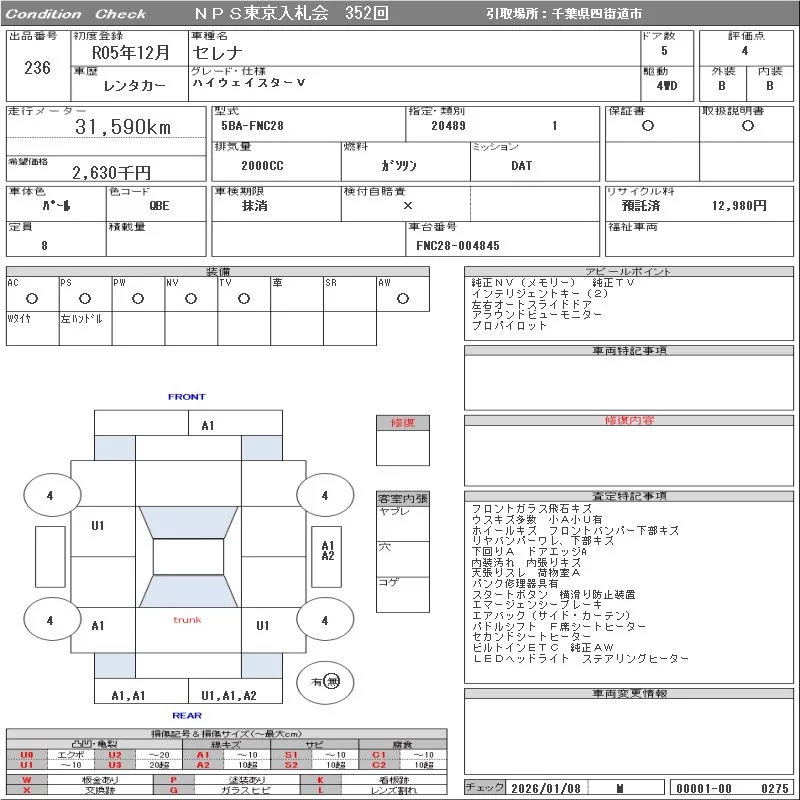
Task: Click the red 修復 header box
Action: 402,423
